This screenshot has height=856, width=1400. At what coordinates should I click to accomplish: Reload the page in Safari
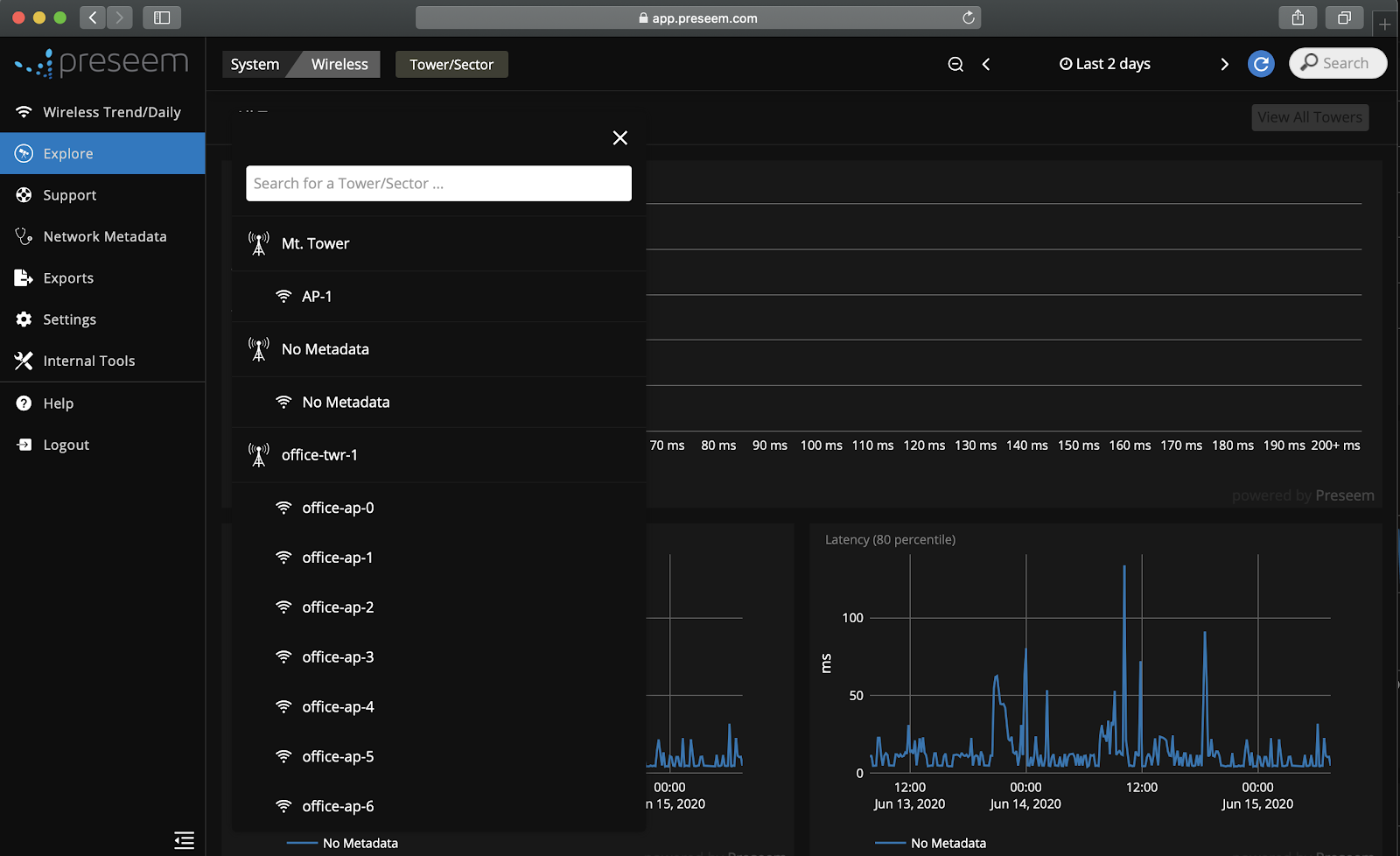coord(969,18)
